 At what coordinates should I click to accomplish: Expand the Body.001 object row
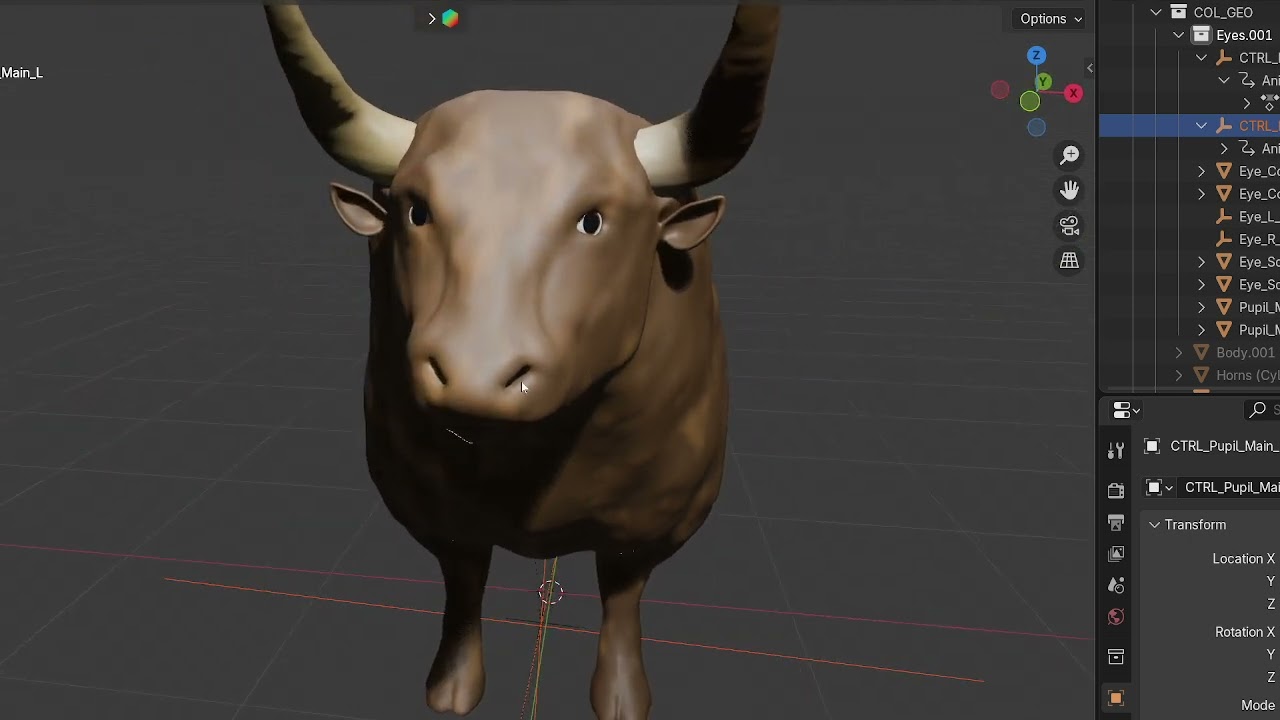(1179, 353)
